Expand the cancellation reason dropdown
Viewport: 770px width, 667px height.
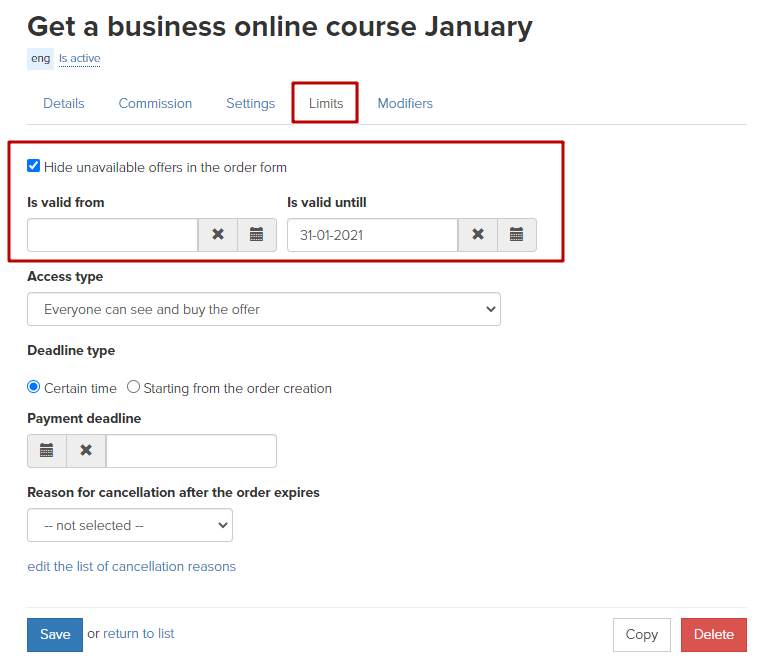(x=130, y=525)
